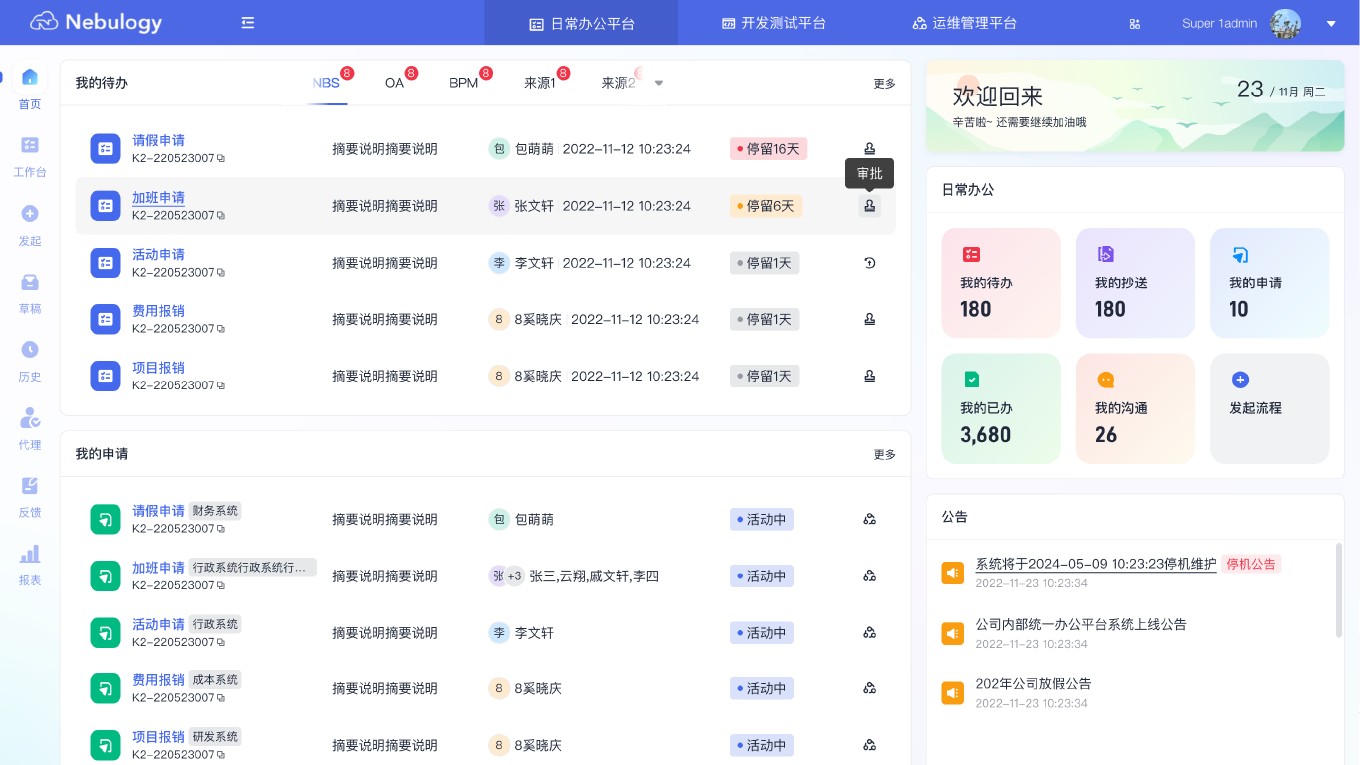
Task: Open 请假申请 link in 我的待办
Action: pos(158,140)
